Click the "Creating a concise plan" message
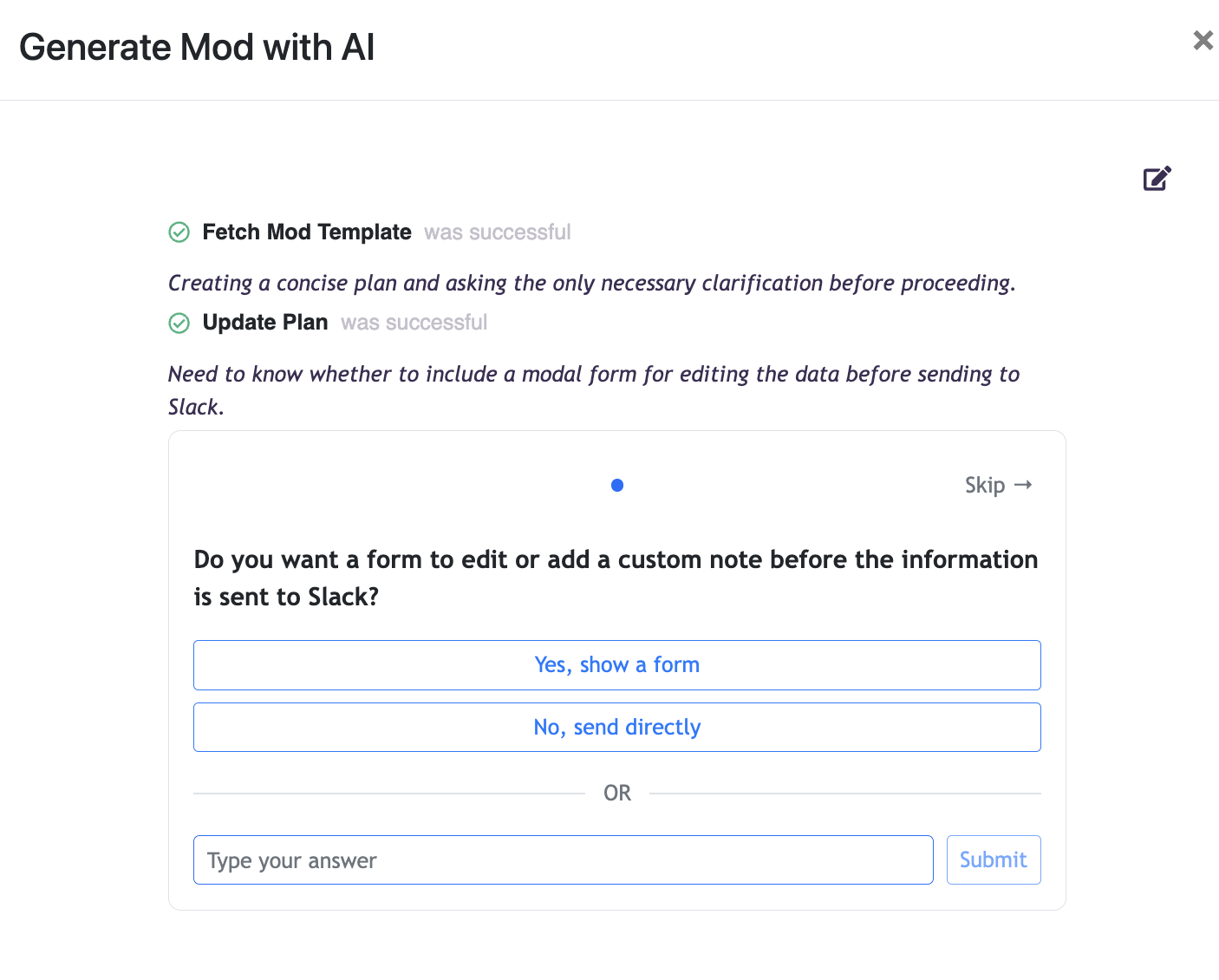1219x980 pixels. 591,284
